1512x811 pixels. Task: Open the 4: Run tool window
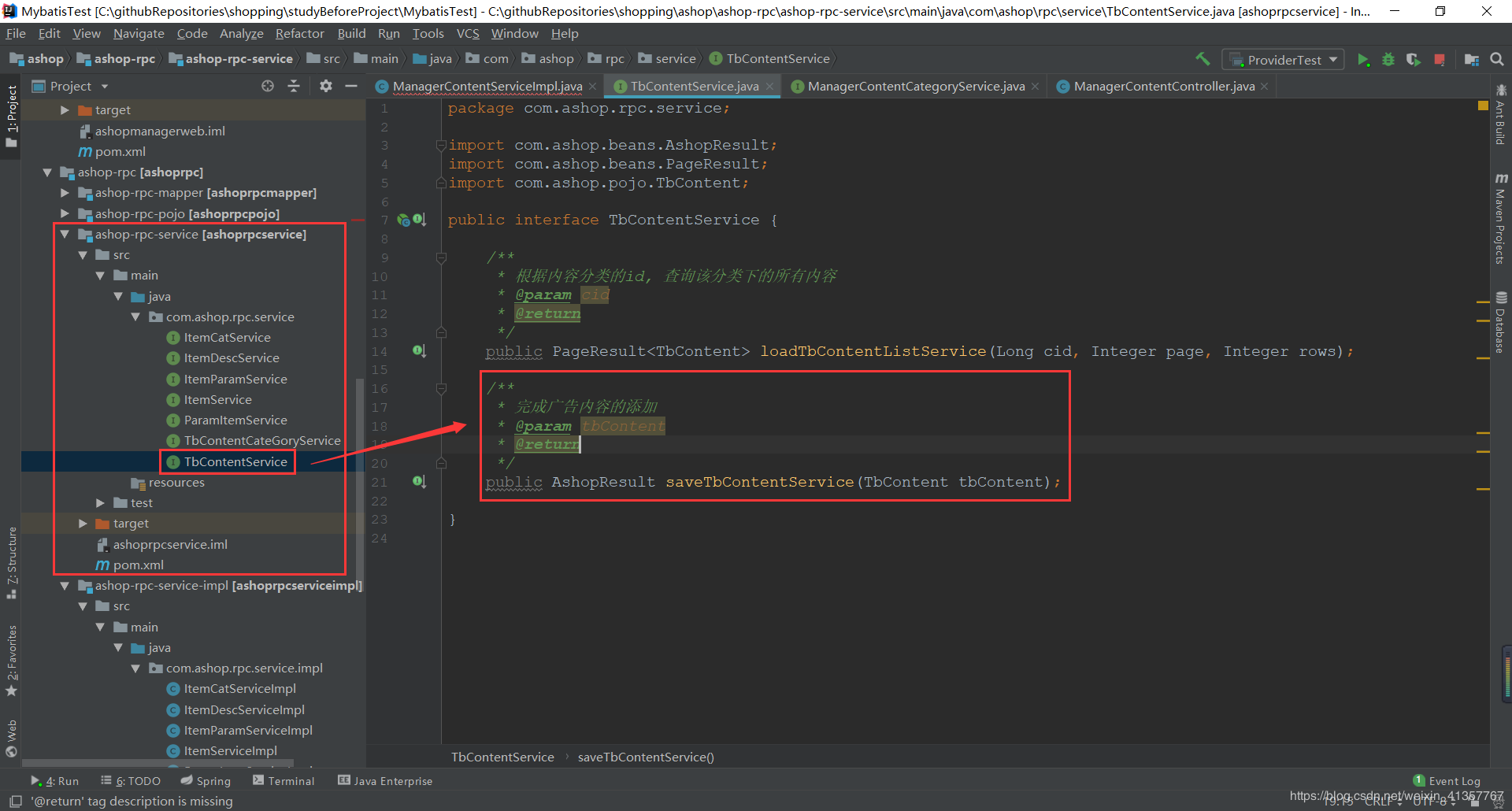tap(55, 780)
